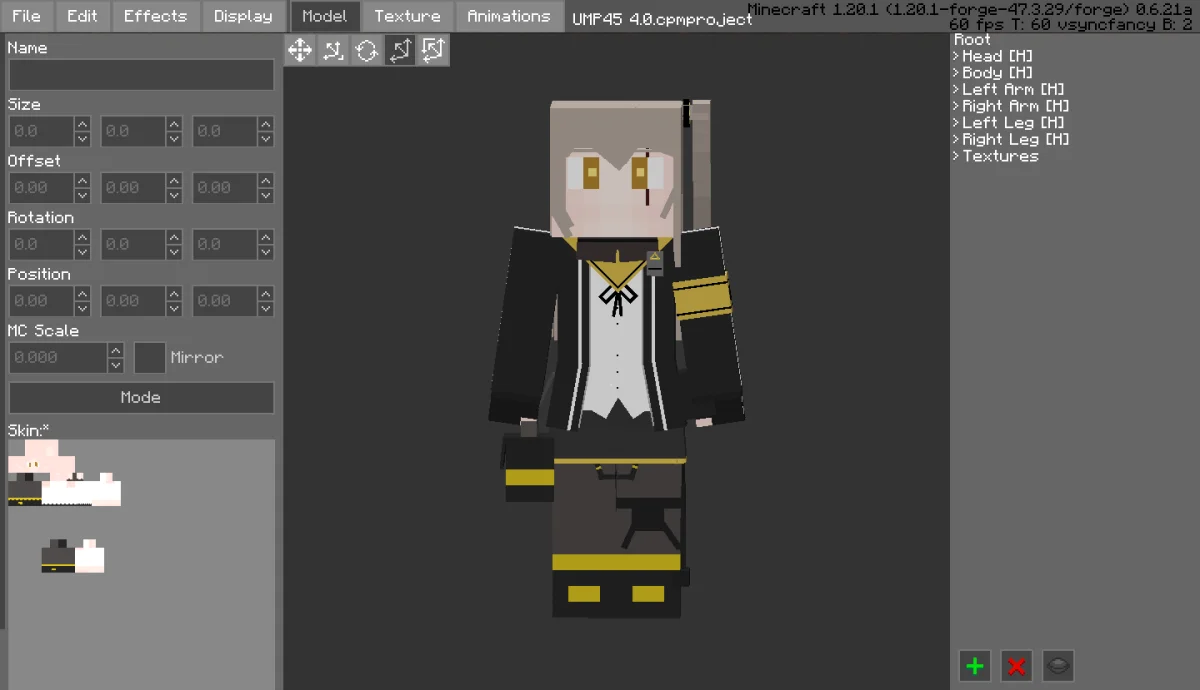Image resolution: width=1200 pixels, height=690 pixels.
Task: Click the second Position value field
Action: pos(133,300)
